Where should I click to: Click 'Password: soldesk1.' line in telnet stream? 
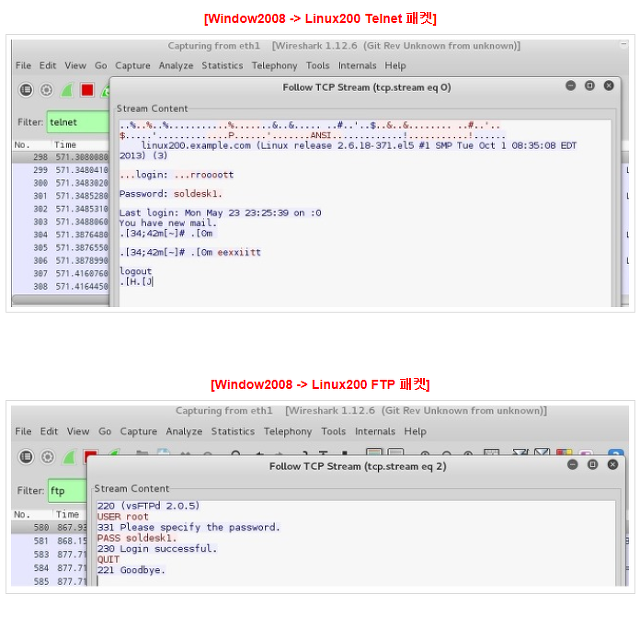tap(171, 194)
